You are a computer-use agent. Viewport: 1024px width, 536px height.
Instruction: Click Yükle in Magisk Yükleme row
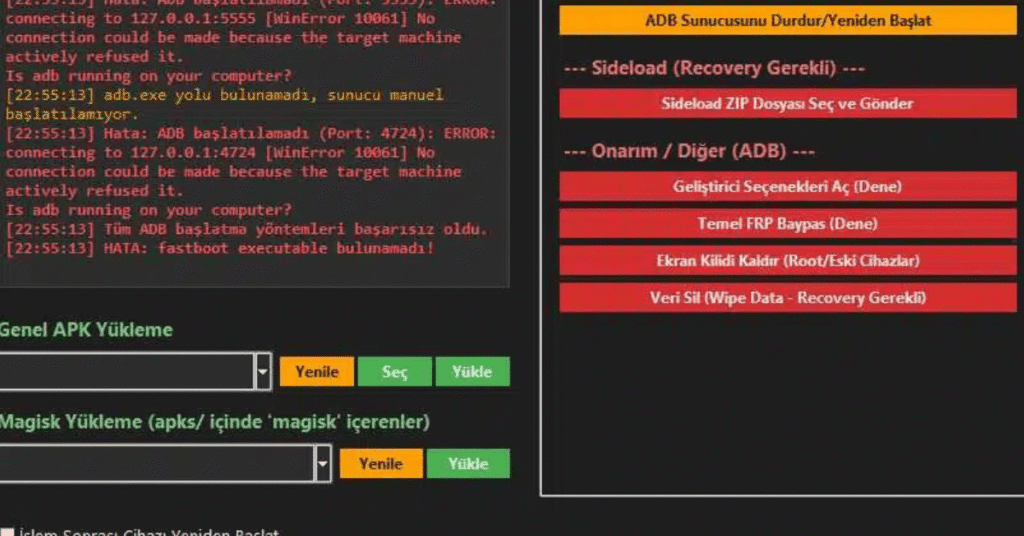click(468, 464)
